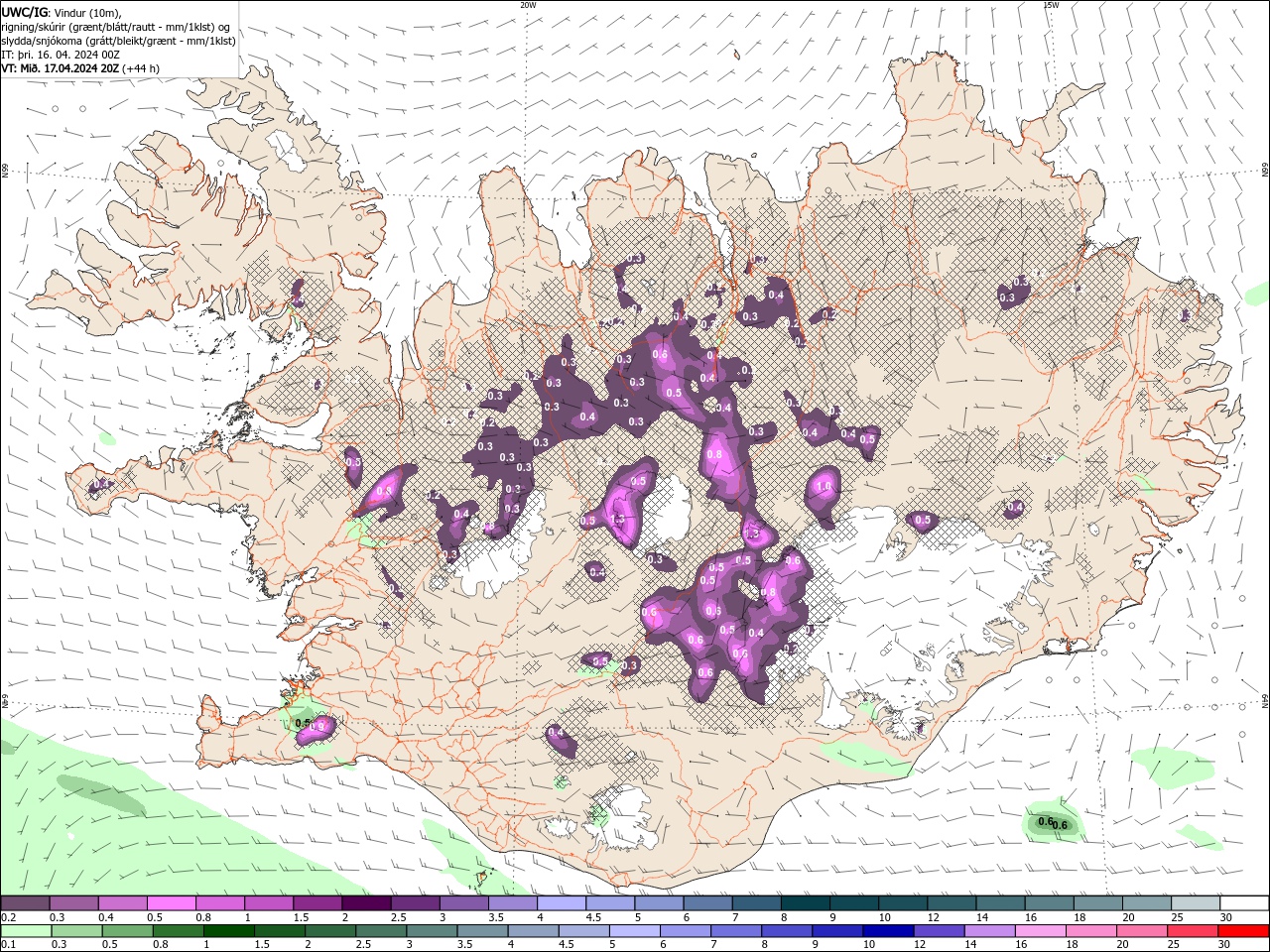1270x952 pixels.
Task: Click the 0.3 swatch in the purple snow legend
Action: coord(73,903)
